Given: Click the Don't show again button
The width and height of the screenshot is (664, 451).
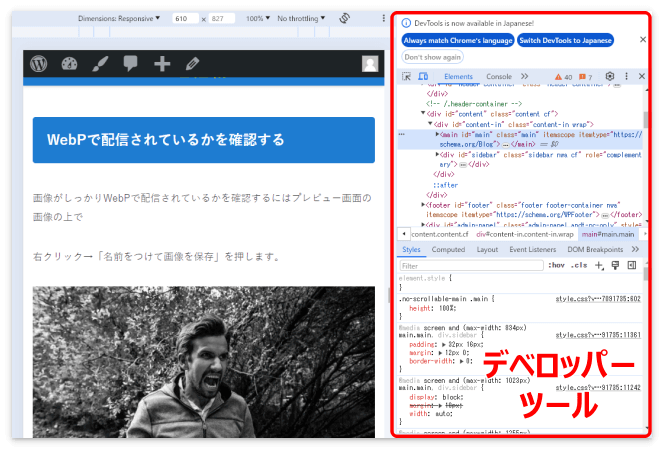Looking at the screenshot, I should (x=432, y=57).
